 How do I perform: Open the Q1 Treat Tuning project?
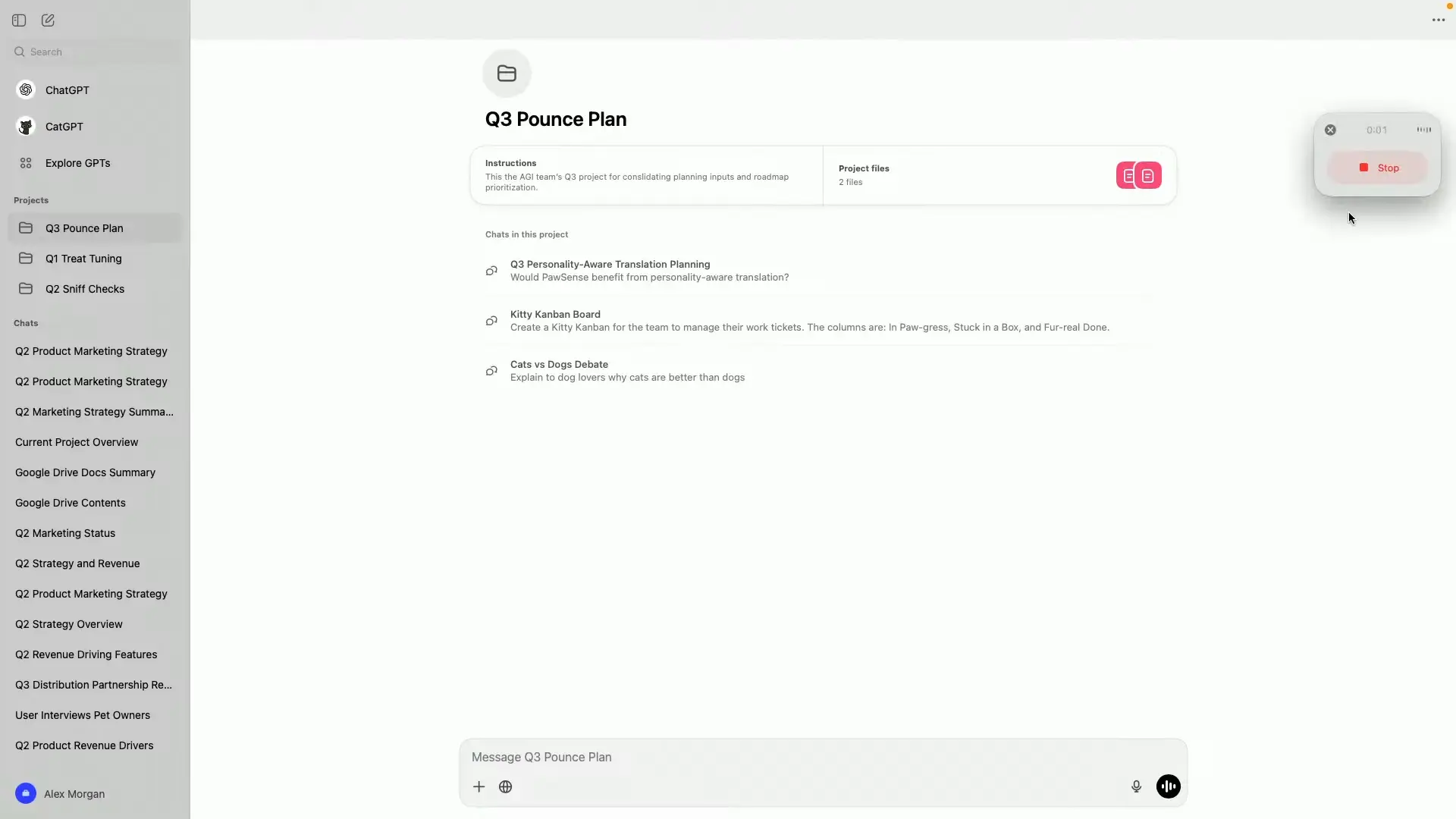[x=83, y=259]
